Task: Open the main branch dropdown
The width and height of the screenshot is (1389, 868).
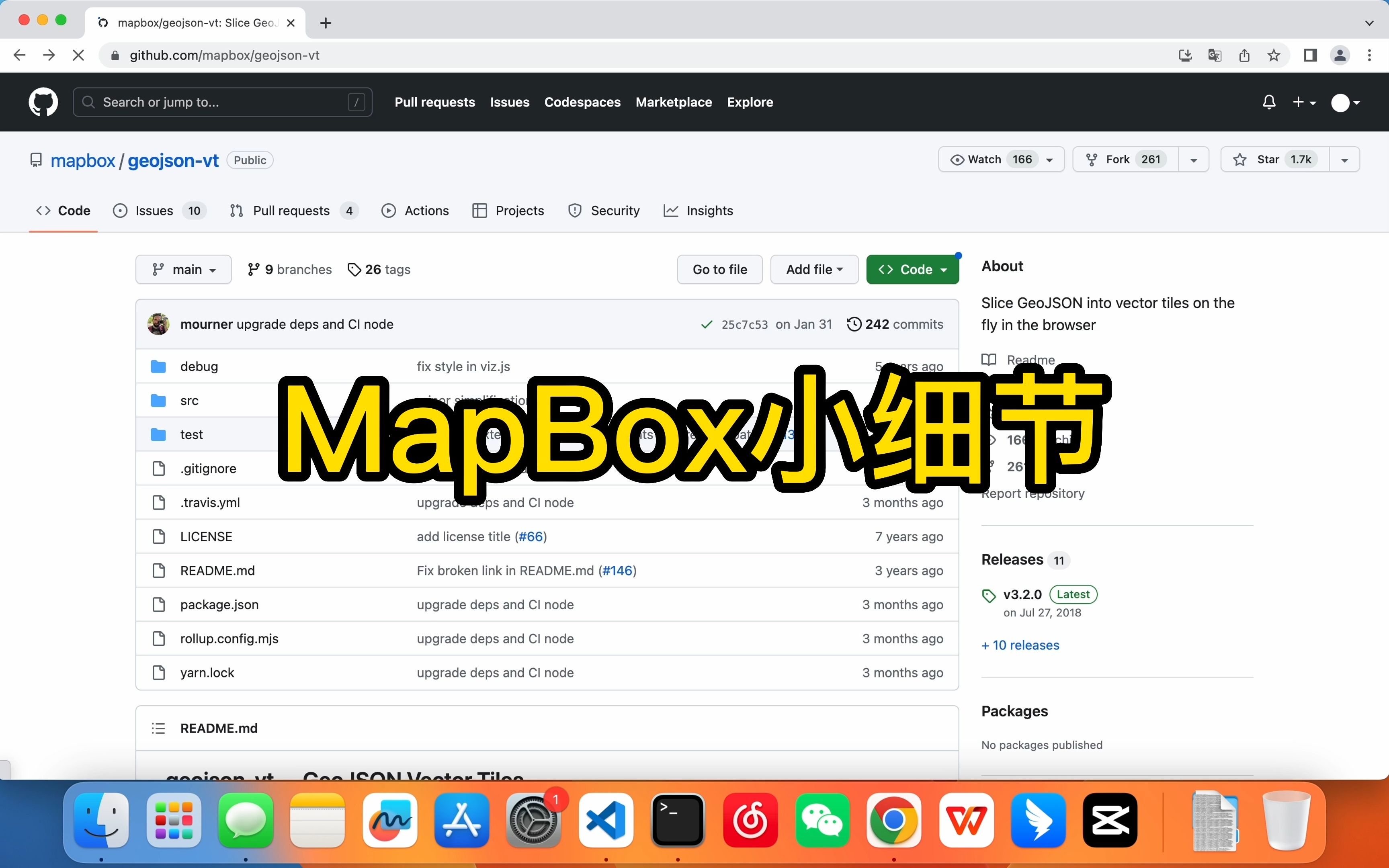Action: pyautogui.click(x=183, y=269)
